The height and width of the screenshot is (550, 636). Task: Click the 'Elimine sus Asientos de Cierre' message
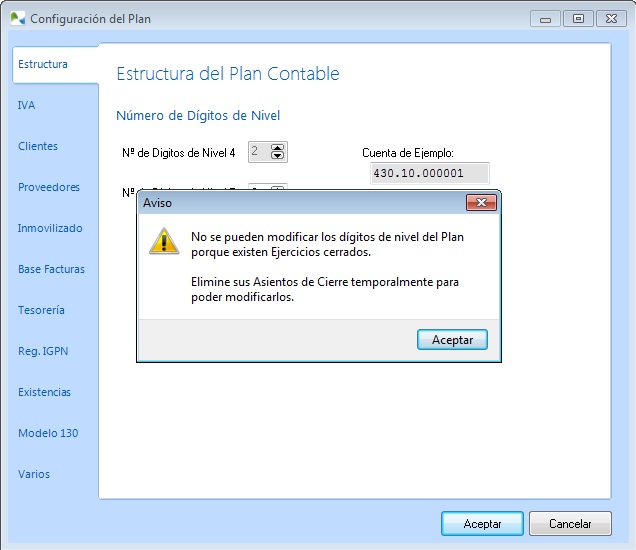[x=324, y=289]
